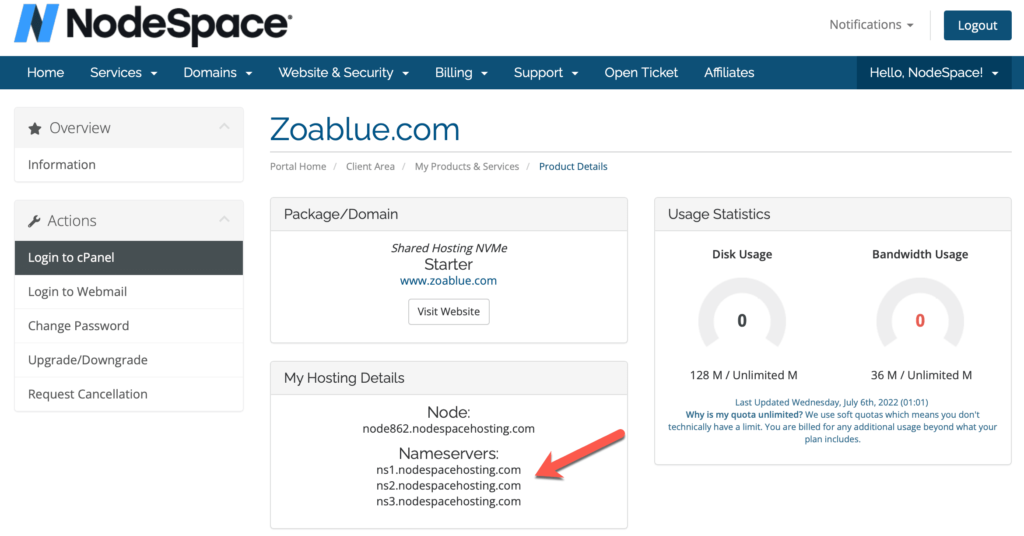Select Upgrade/Downgrade in Actions
This screenshot has width=1024, height=536.
click(129, 360)
